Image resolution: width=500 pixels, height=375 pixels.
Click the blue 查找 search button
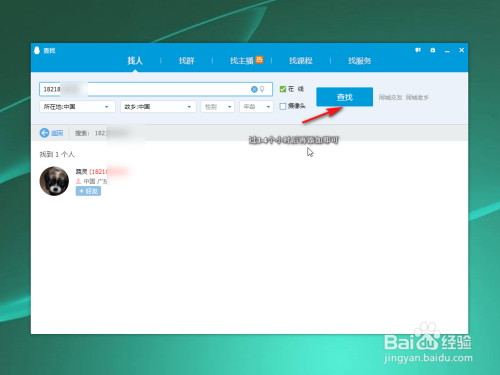[x=344, y=97]
